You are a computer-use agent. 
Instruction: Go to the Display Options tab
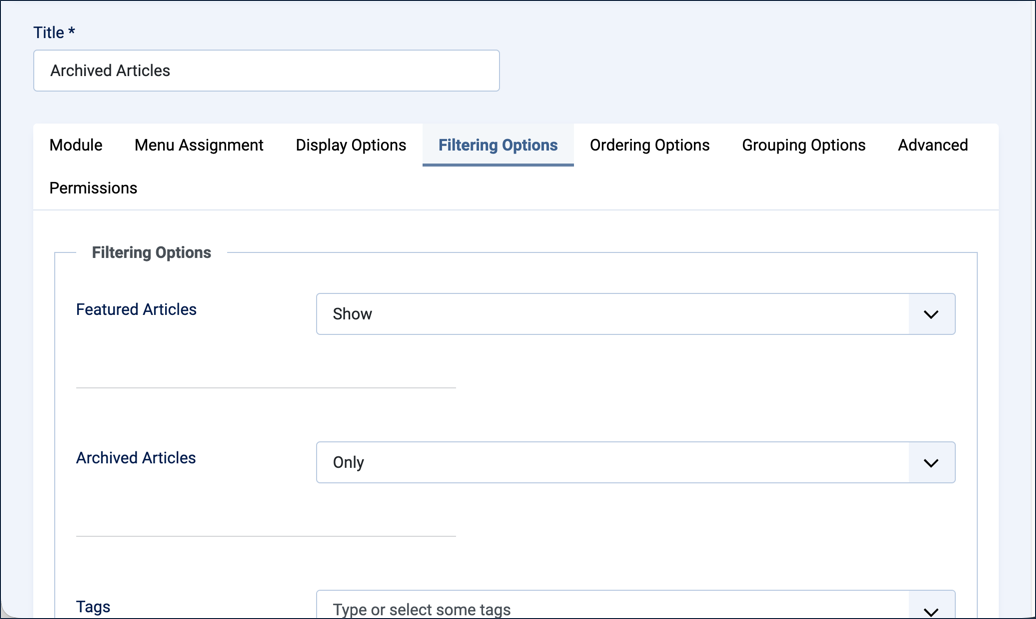[x=351, y=145]
